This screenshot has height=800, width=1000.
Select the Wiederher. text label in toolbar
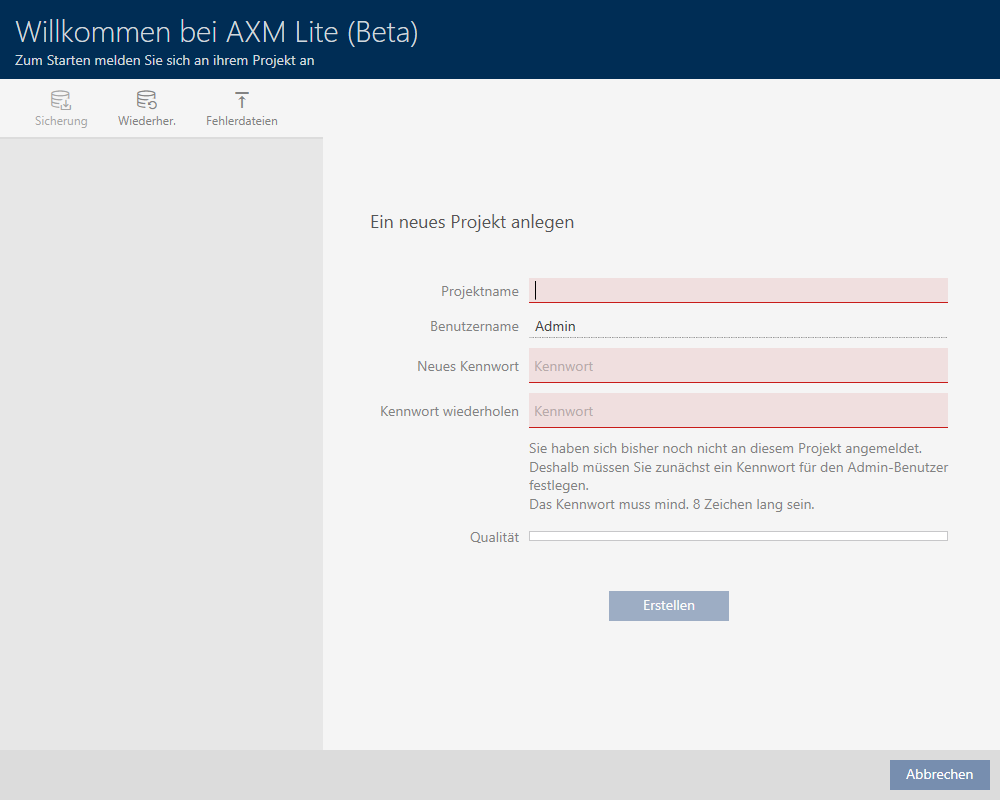146,121
